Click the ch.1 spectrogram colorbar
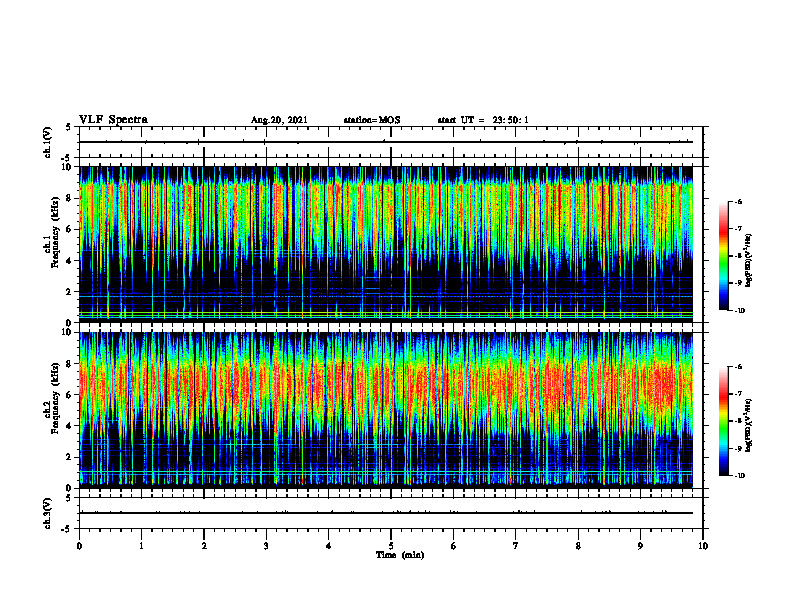This screenshot has height=612, width=792. click(x=724, y=256)
